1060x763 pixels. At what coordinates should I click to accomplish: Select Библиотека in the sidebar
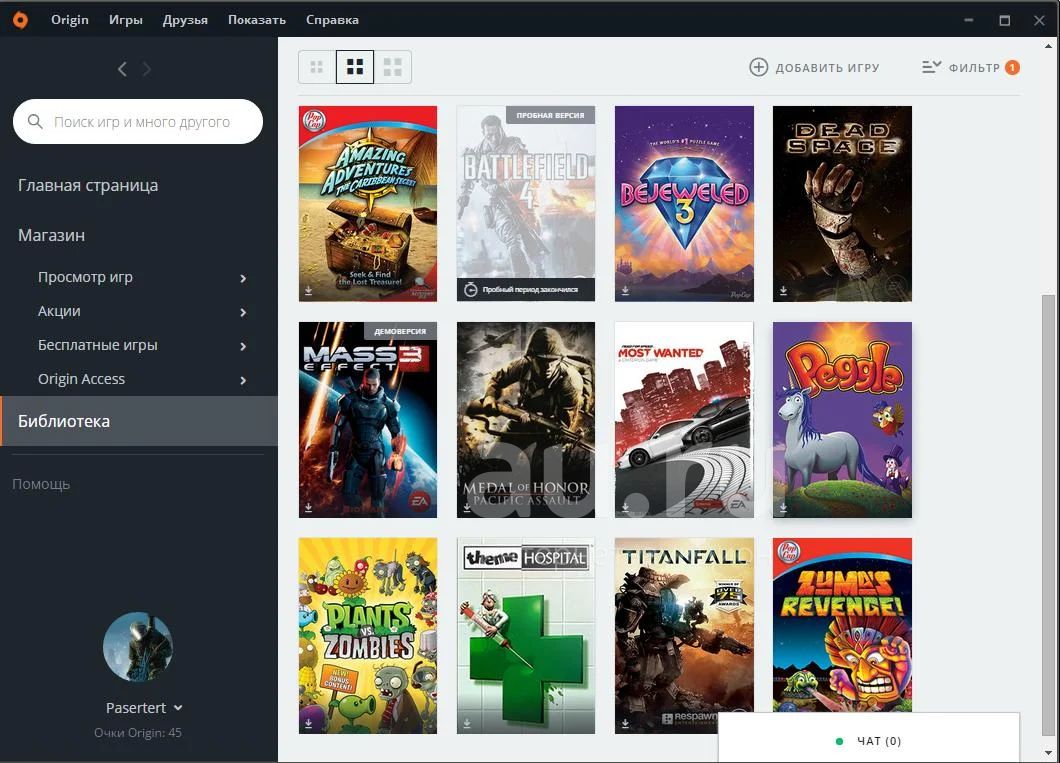pos(139,421)
